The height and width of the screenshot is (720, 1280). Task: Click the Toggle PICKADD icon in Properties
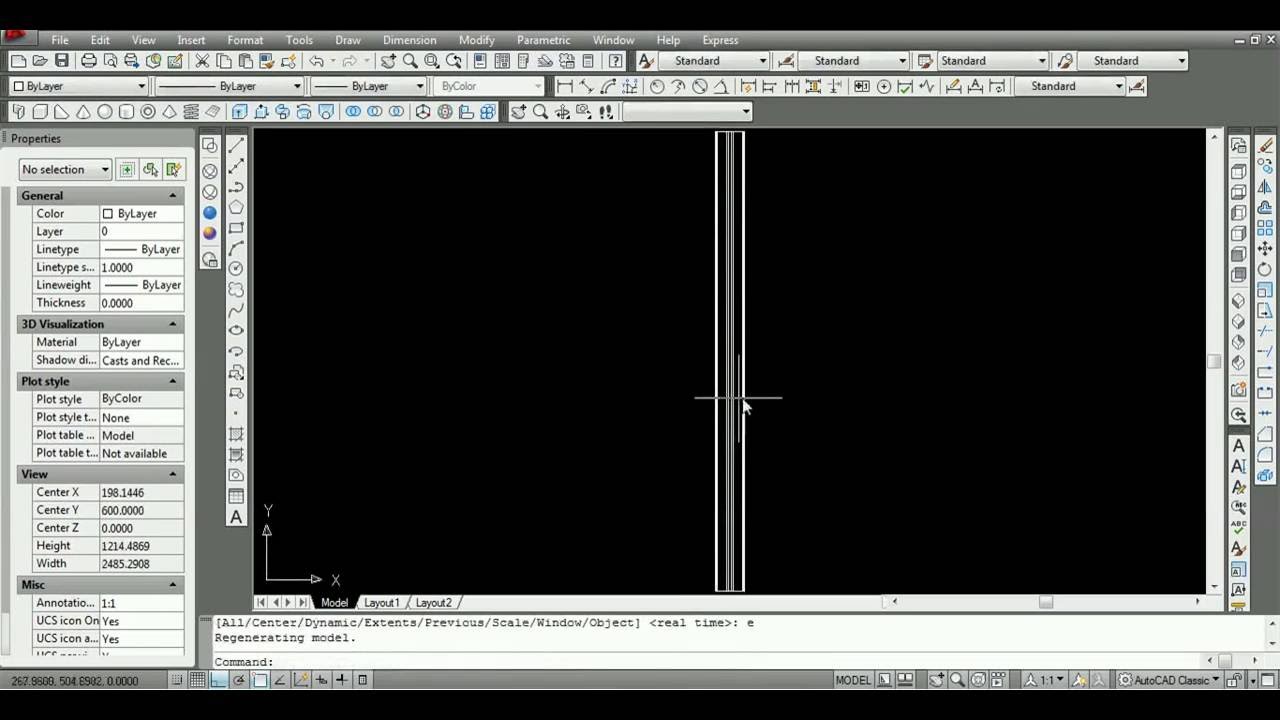coord(127,170)
